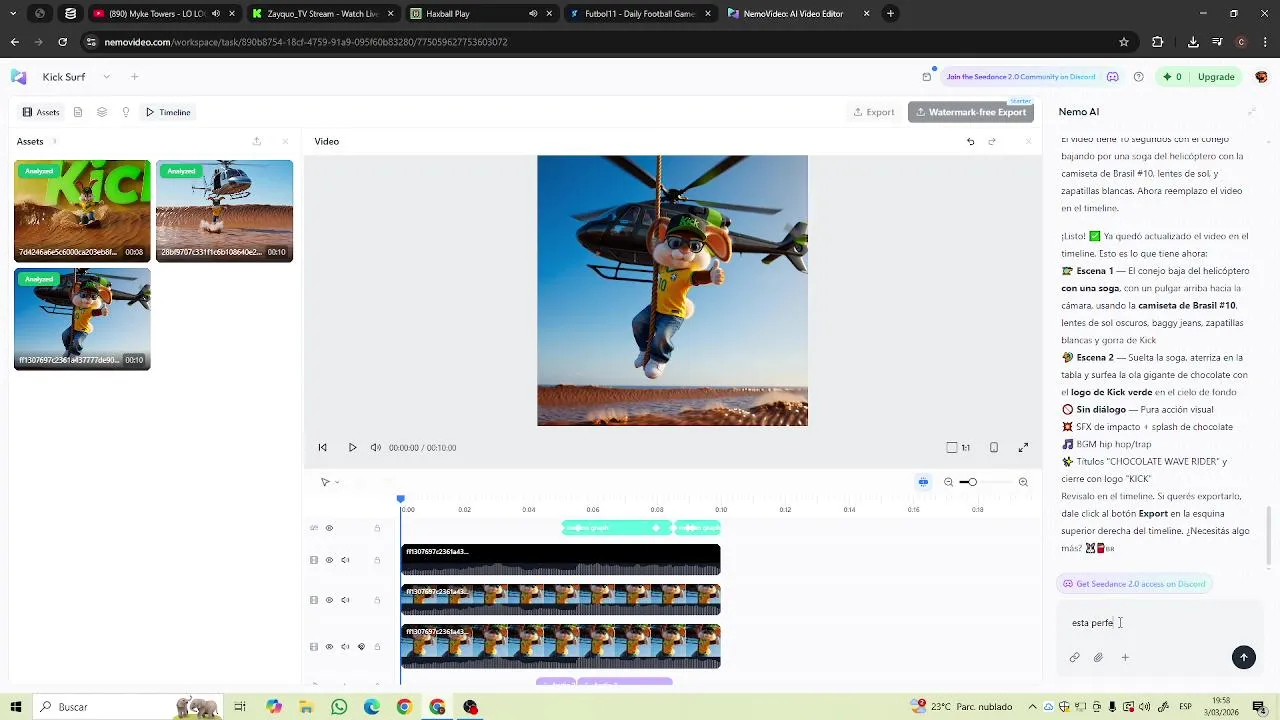This screenshot has width=1280, height=720.
Task: Select the Kick logo rabbit asset thumbnail
Action: 82,211
